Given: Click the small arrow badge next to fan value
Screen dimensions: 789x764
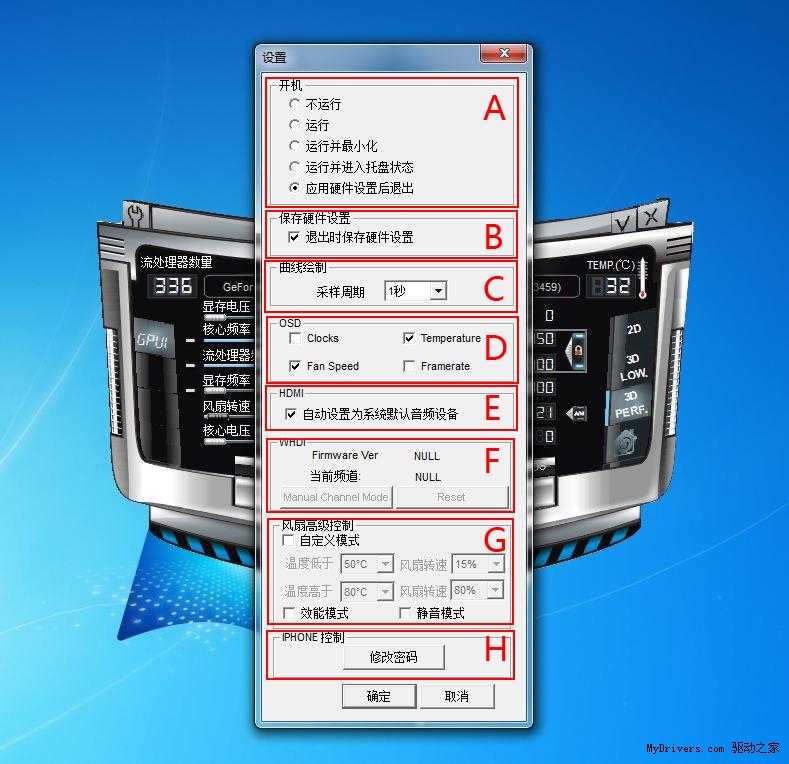Looking at the screenshot, I should pos(576,412).
